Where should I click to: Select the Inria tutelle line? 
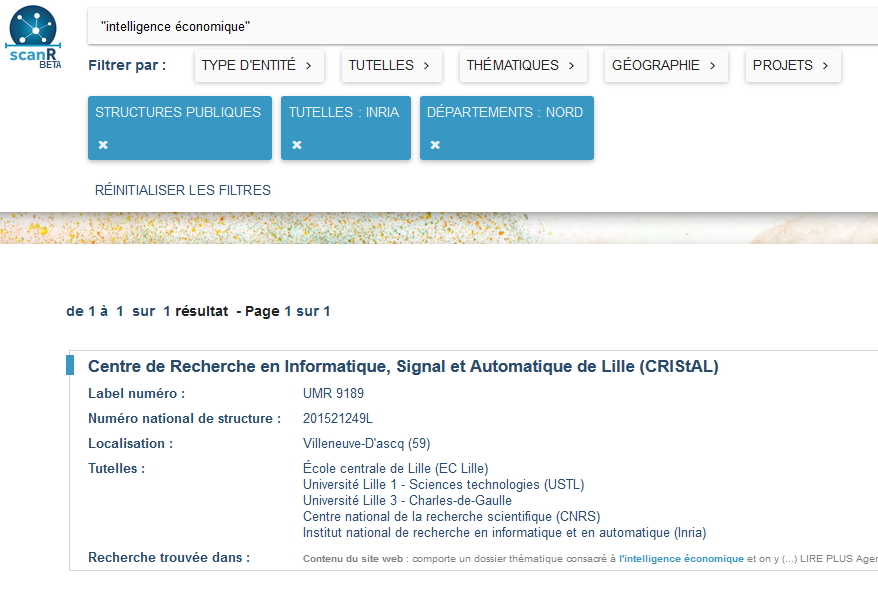tap(505, 532)
